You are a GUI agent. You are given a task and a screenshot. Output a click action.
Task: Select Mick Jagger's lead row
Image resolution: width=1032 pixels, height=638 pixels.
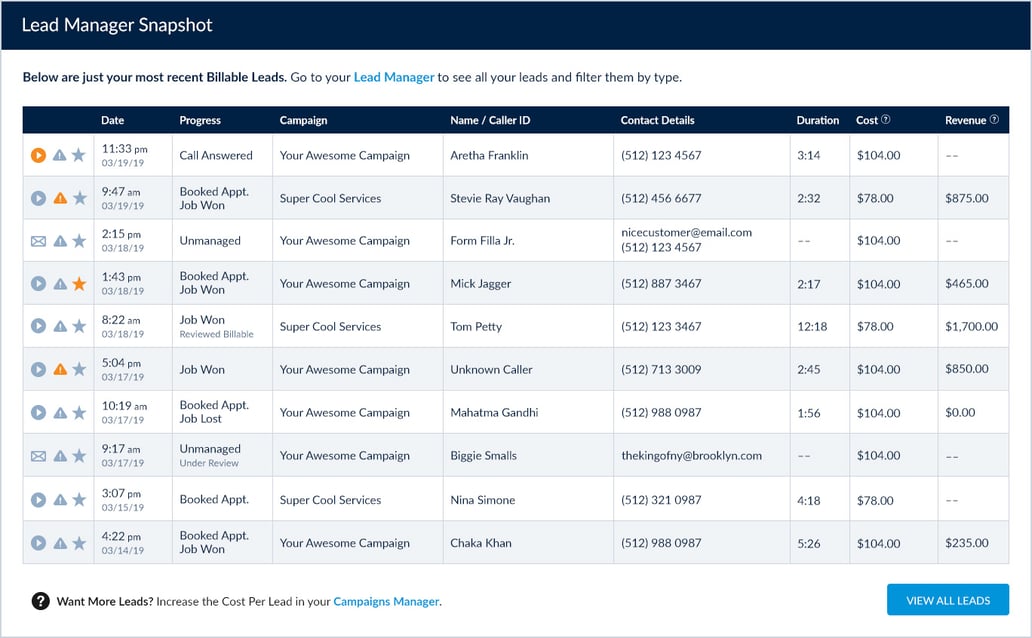[x=500, y=283]
